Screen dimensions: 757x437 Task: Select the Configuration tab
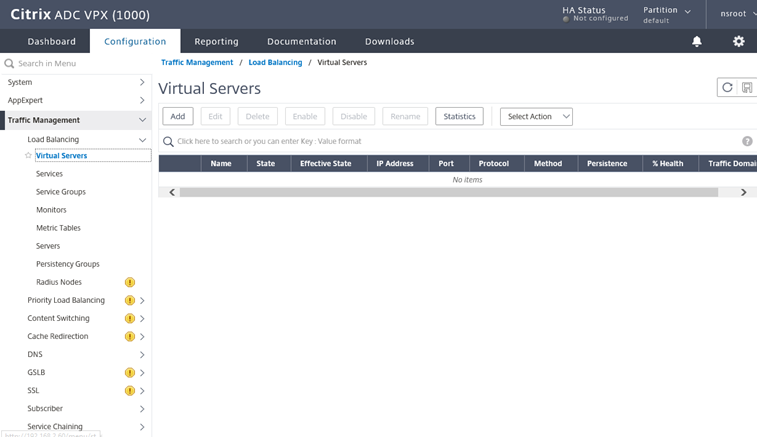click(135, 42)
